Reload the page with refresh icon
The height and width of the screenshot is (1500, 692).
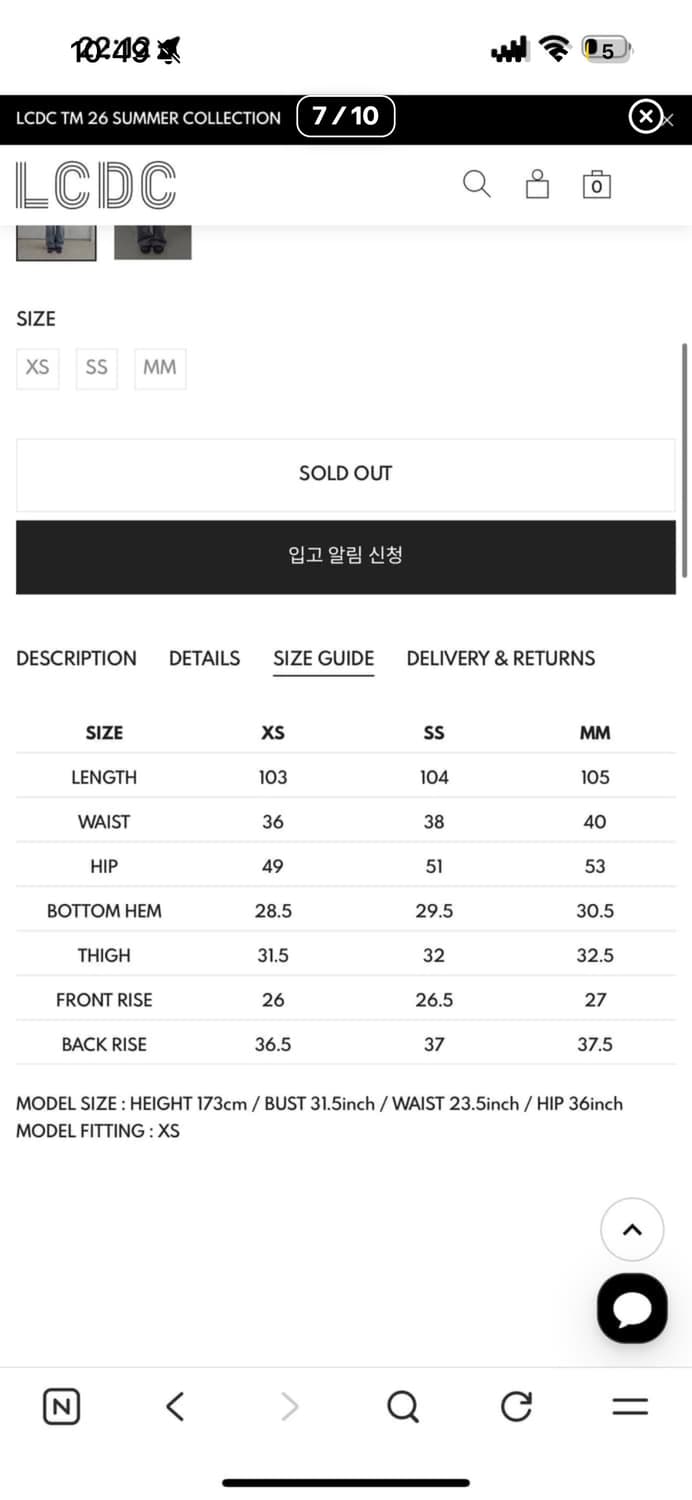click(516, 1407)
